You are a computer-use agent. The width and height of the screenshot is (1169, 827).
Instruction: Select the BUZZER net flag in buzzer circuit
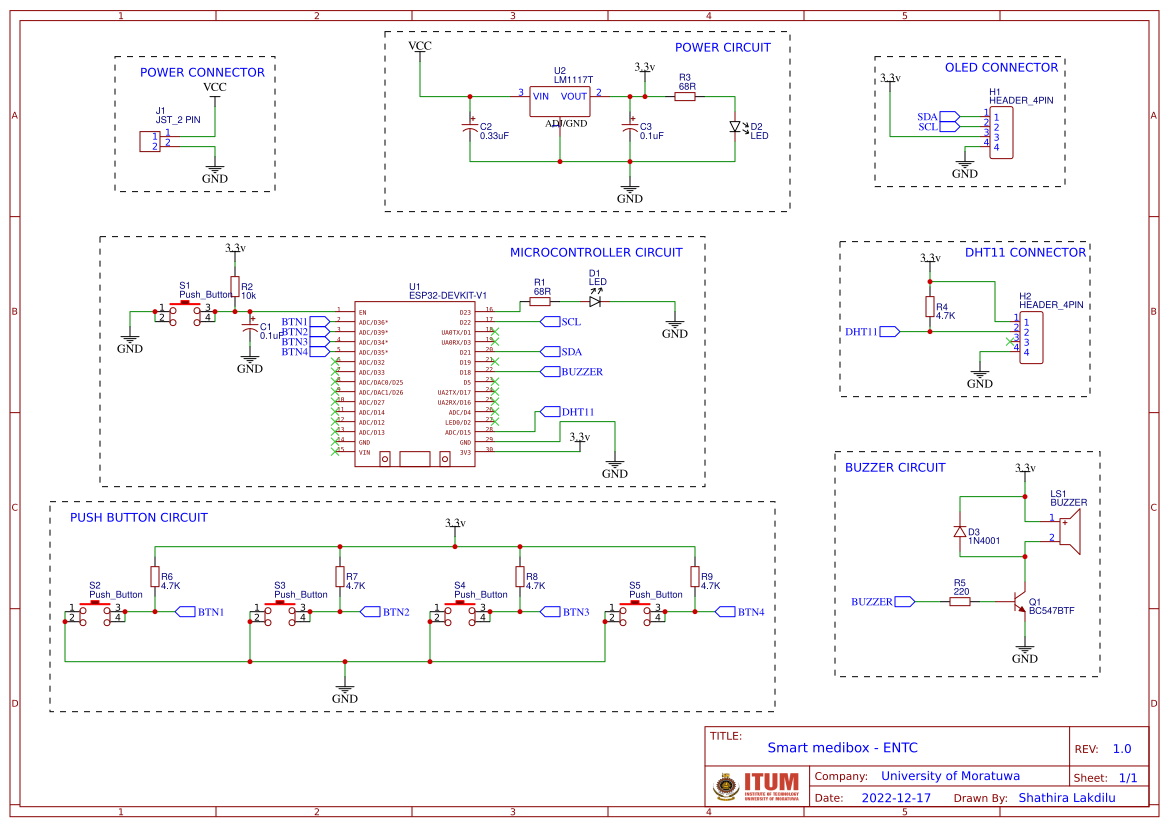point(889,601)
